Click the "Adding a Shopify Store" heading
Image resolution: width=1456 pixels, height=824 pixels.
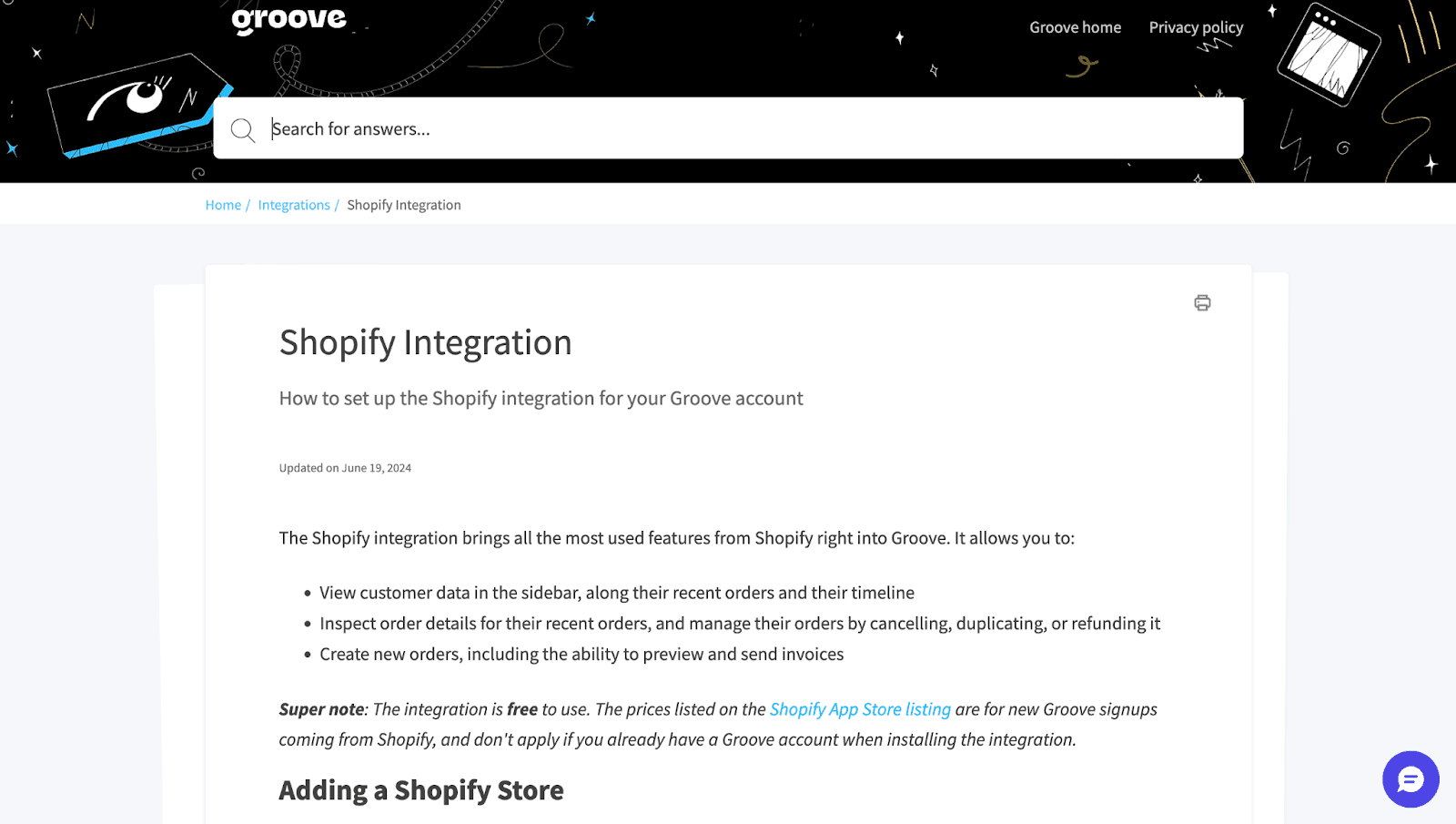pyautogui.click(x=420, y=789)
